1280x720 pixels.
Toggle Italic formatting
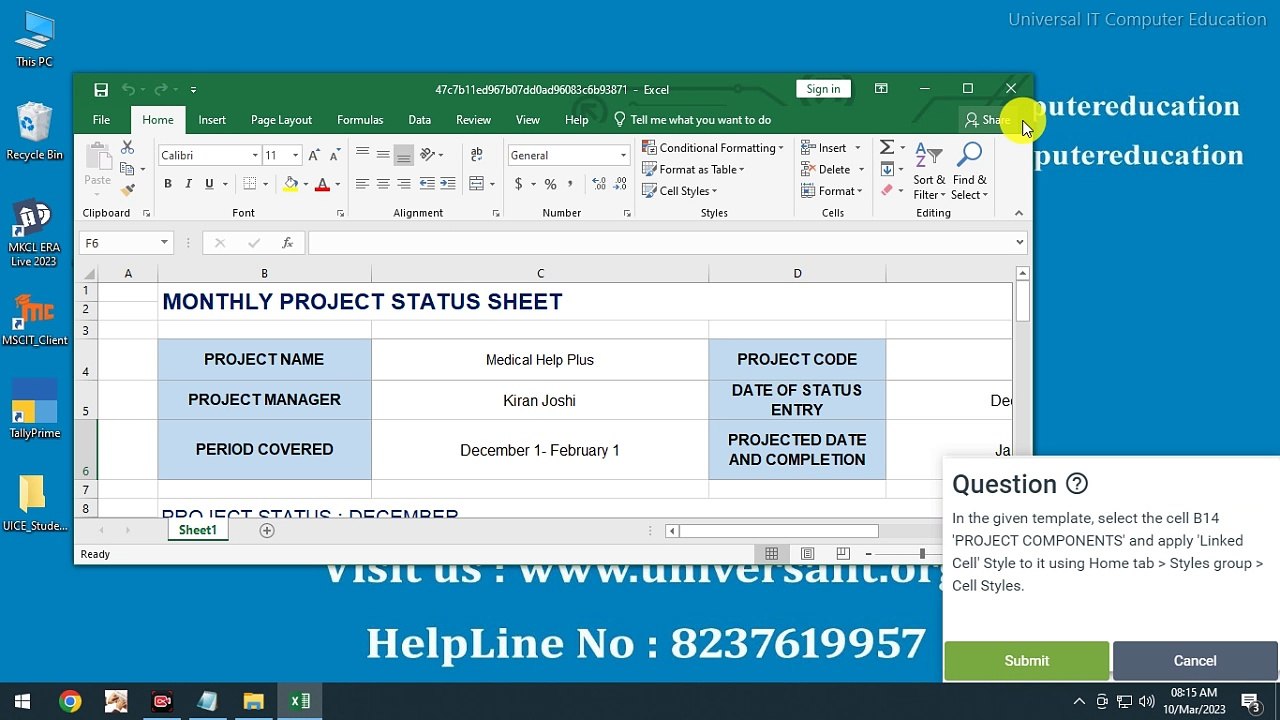click(x=188, y=184)
